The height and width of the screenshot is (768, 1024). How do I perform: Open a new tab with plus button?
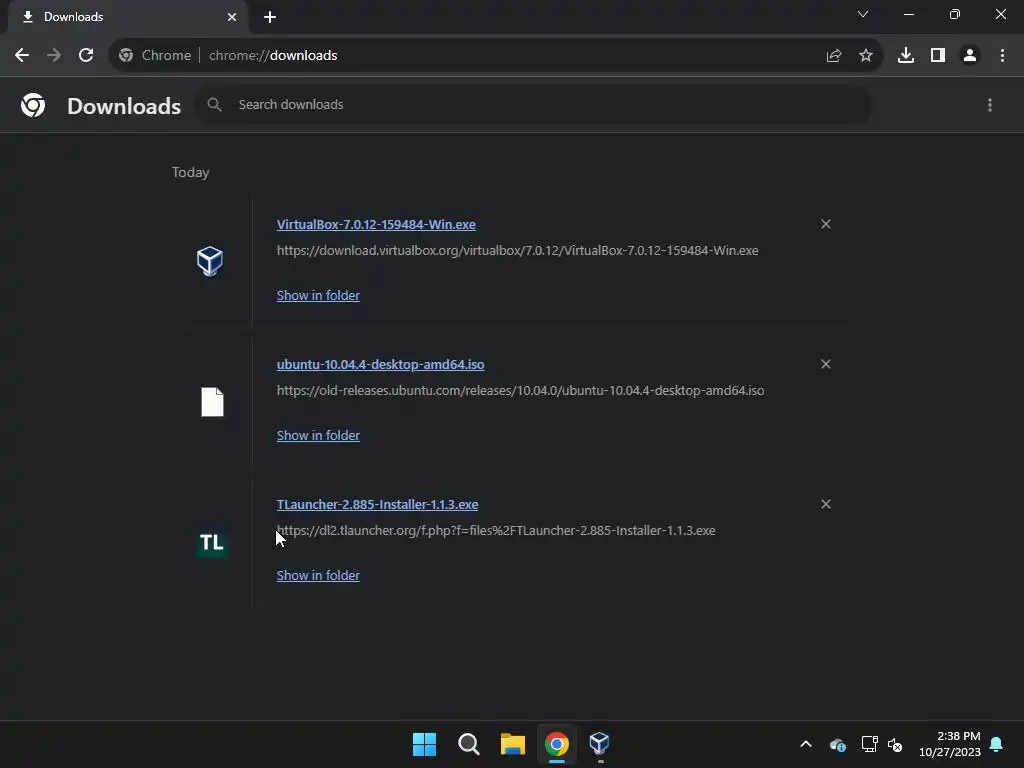click(270, 17)
